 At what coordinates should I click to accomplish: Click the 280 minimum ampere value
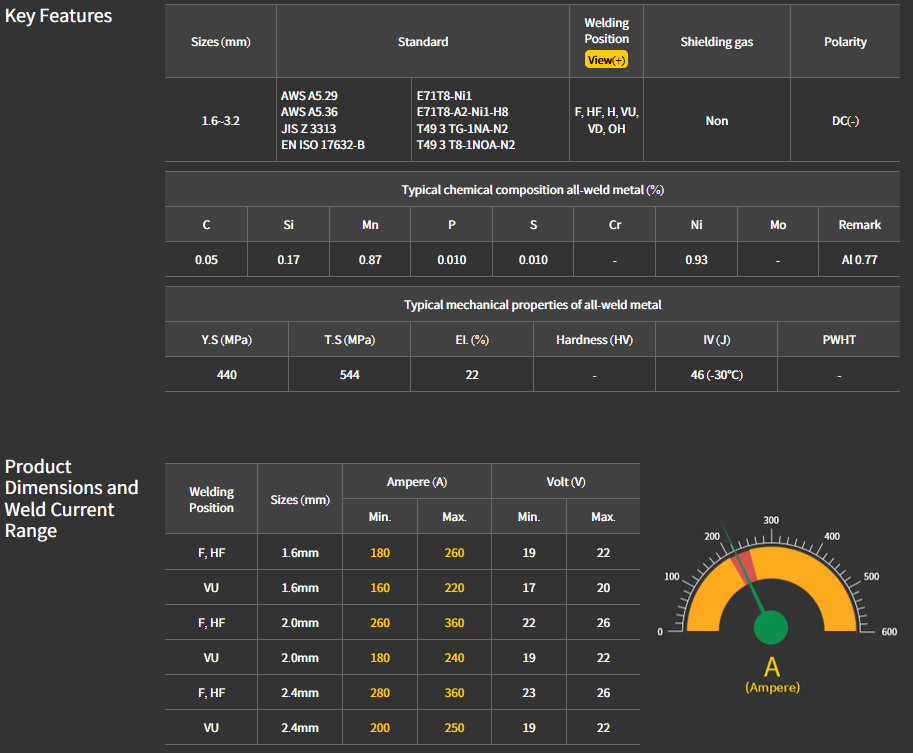pos(379,693)
